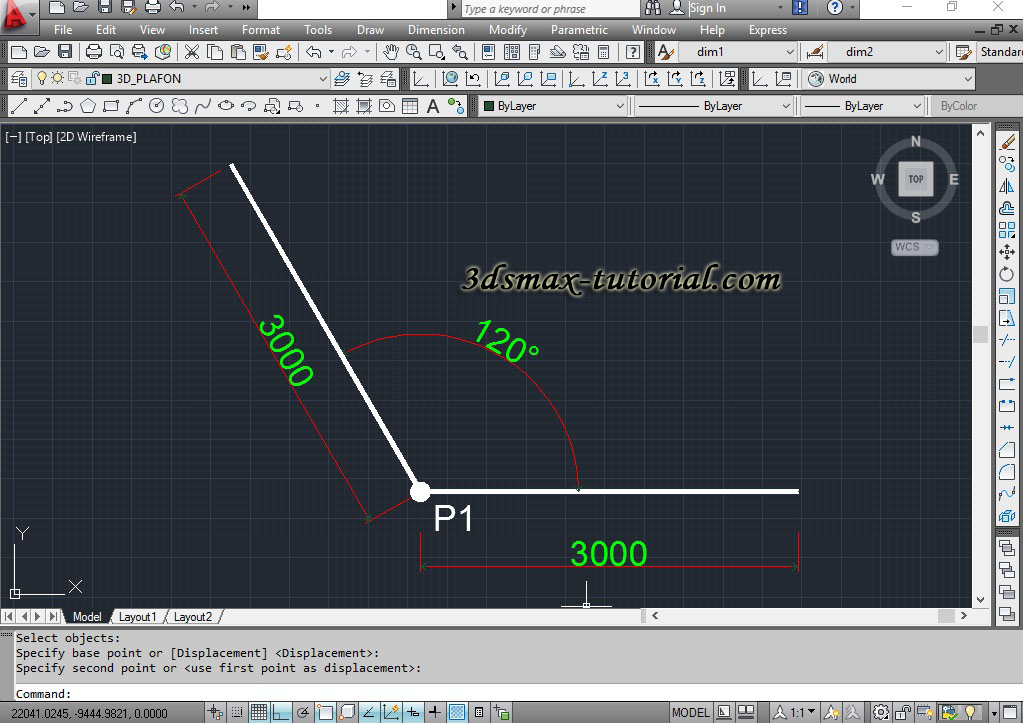This screenshot has width=1023, height=723.
Task: Click the 3D_PLAFON layer color square
Action: click(108, 79)
